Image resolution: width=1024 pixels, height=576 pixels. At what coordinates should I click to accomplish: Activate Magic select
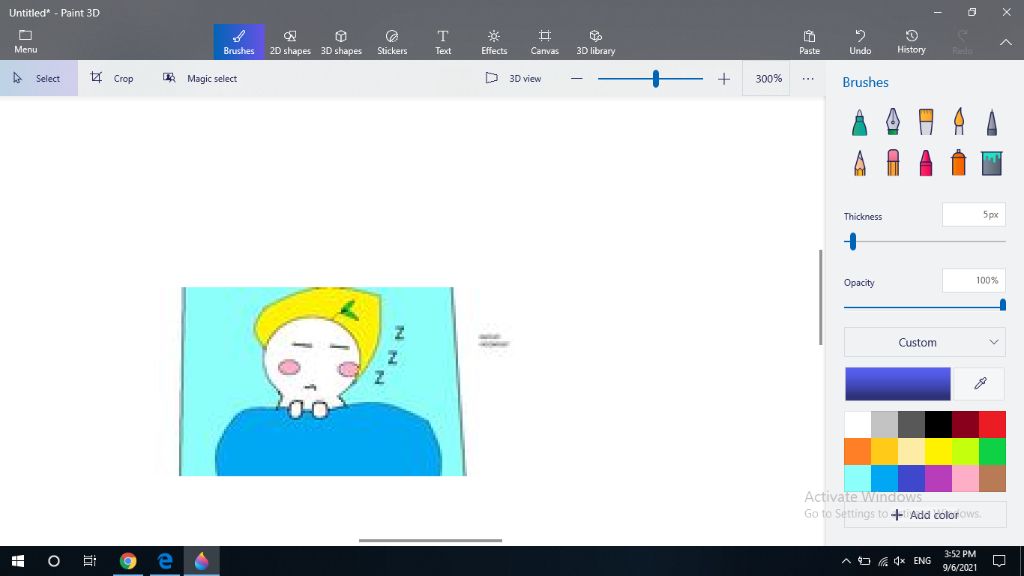200,78
